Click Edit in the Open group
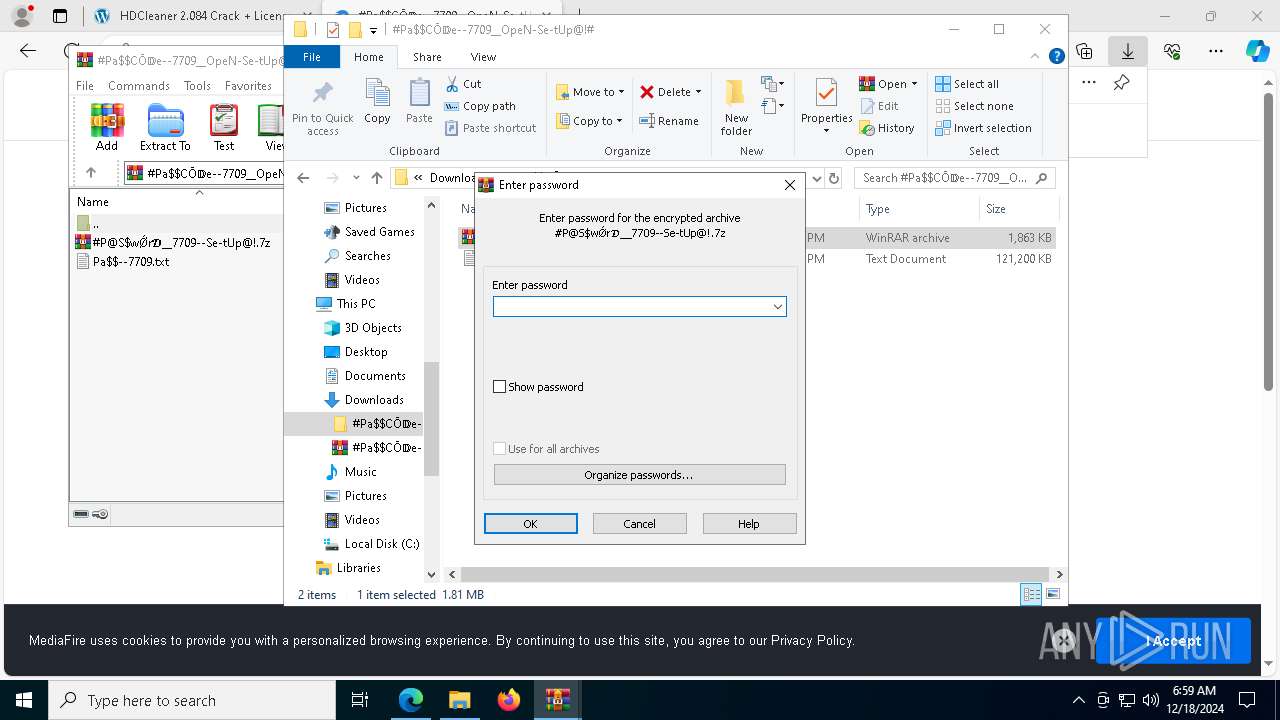The width and height of the screenshot is (1280, 720). [x=879, y=106]
